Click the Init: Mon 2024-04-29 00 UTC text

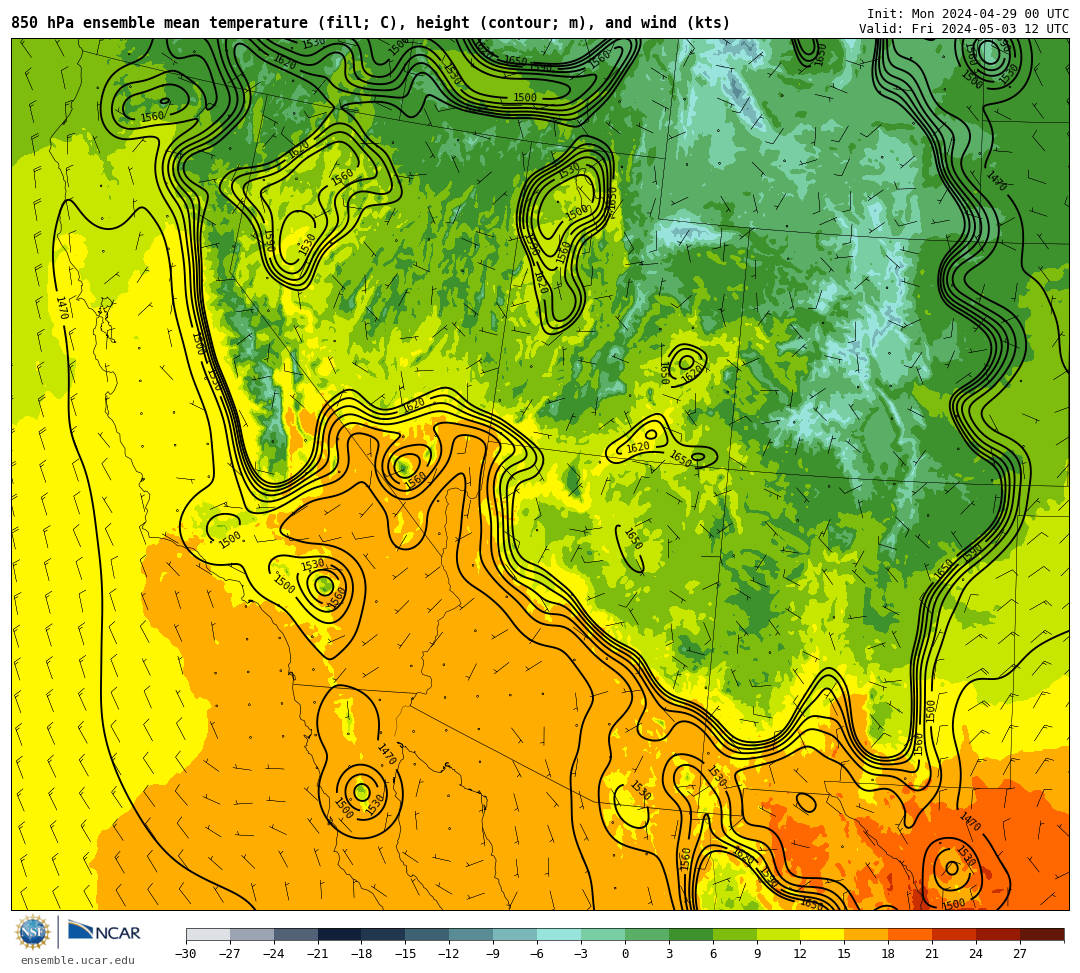[968, 14]
